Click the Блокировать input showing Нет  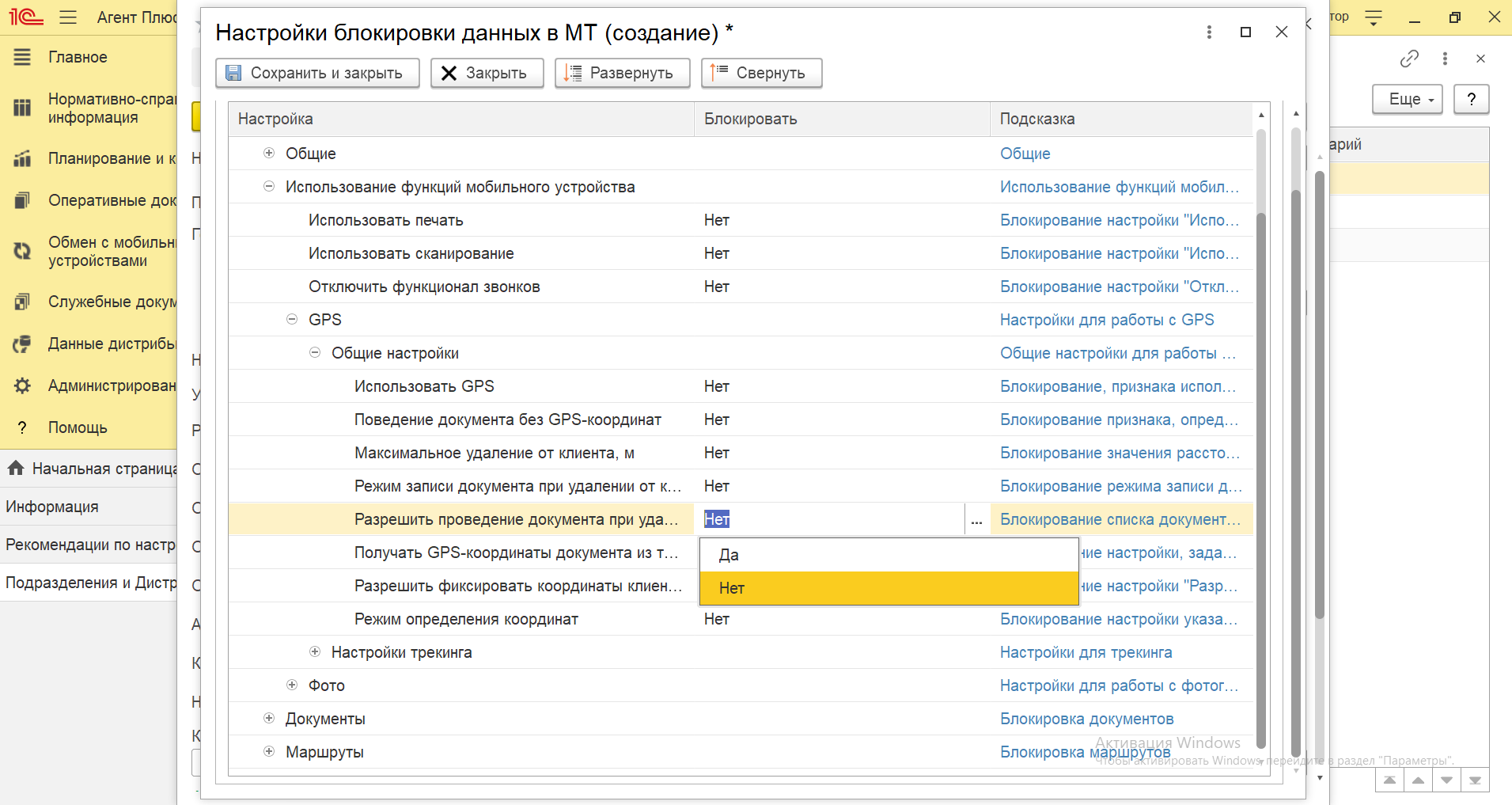point(830,519)
